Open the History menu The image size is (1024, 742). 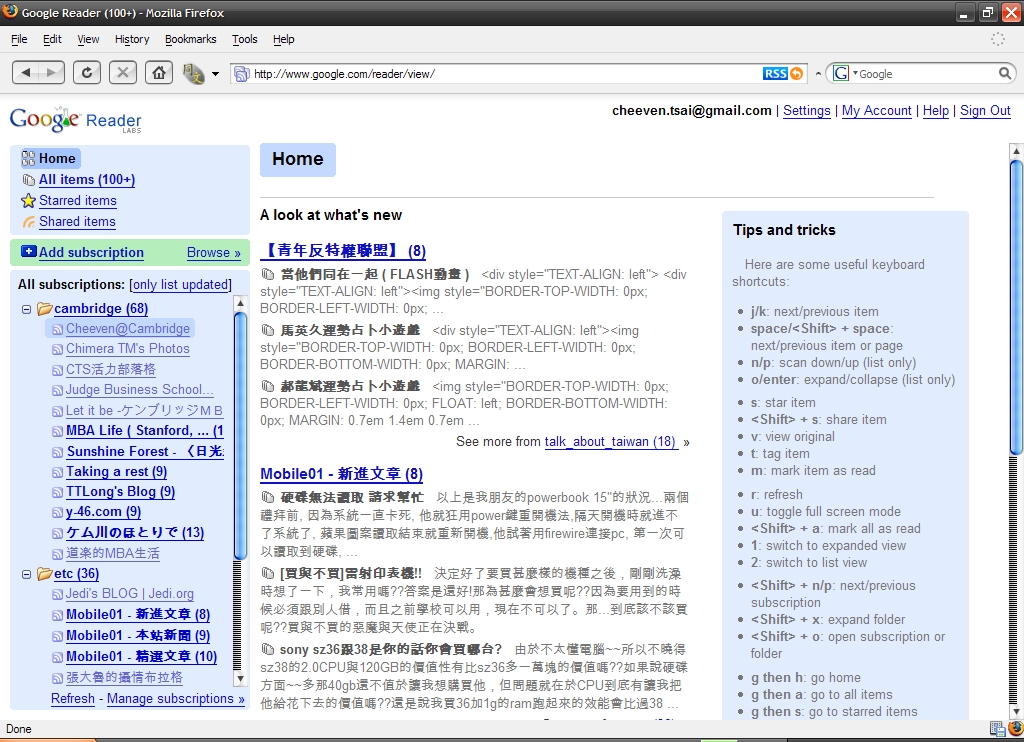(x=132, y=39)
